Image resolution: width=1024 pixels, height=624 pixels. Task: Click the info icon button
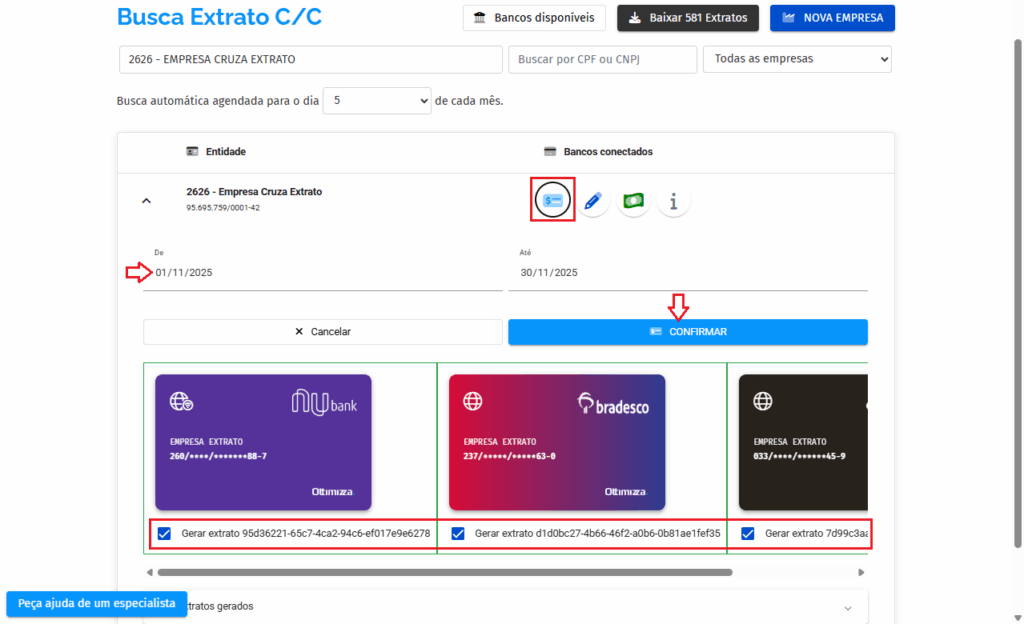[x=673, y=201]
